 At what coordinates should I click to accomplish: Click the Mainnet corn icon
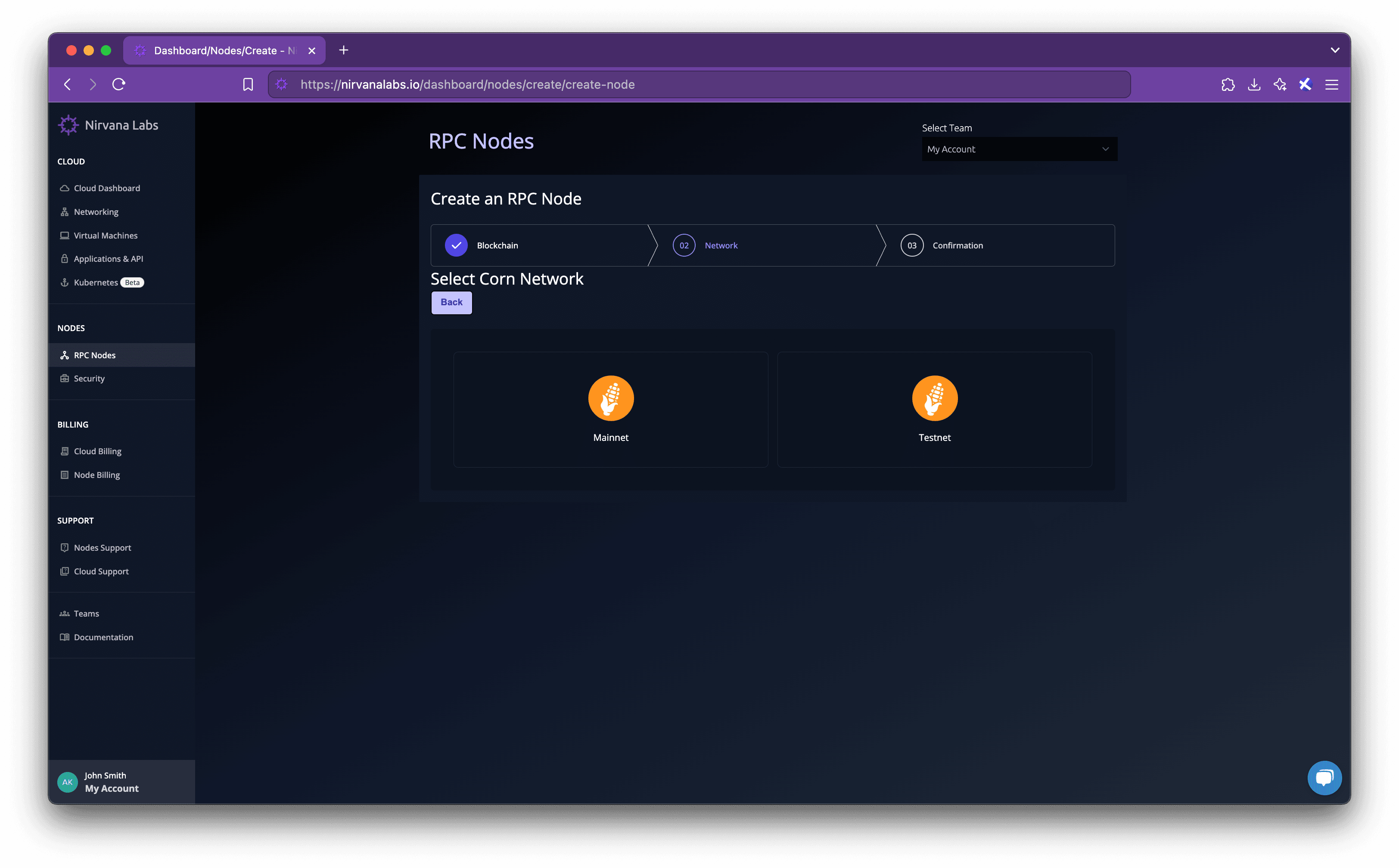pos(610,398)
